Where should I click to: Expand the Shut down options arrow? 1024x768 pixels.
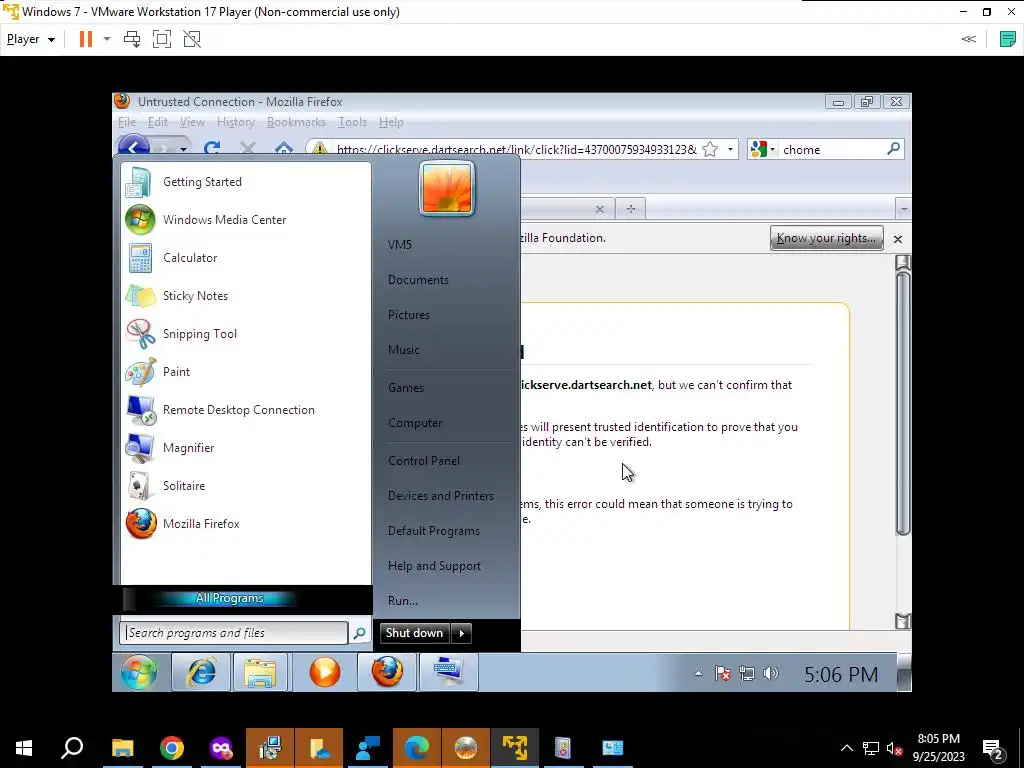[461, 633]
